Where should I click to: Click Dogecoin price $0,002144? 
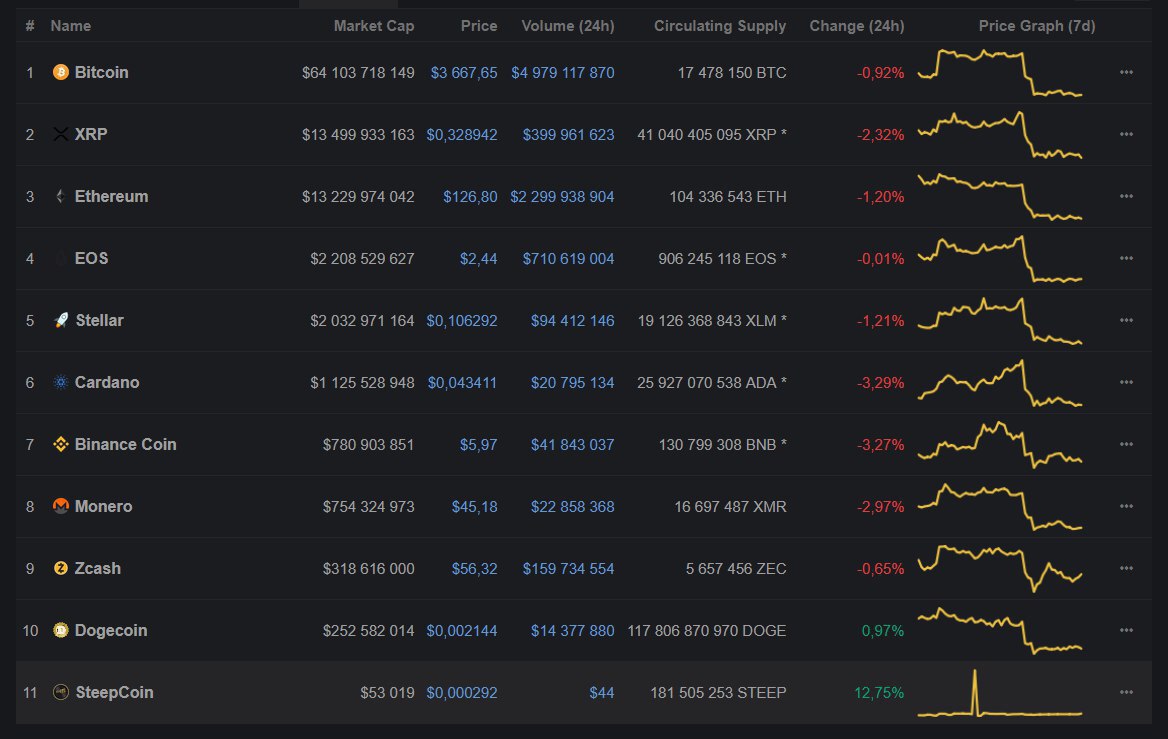462,630
